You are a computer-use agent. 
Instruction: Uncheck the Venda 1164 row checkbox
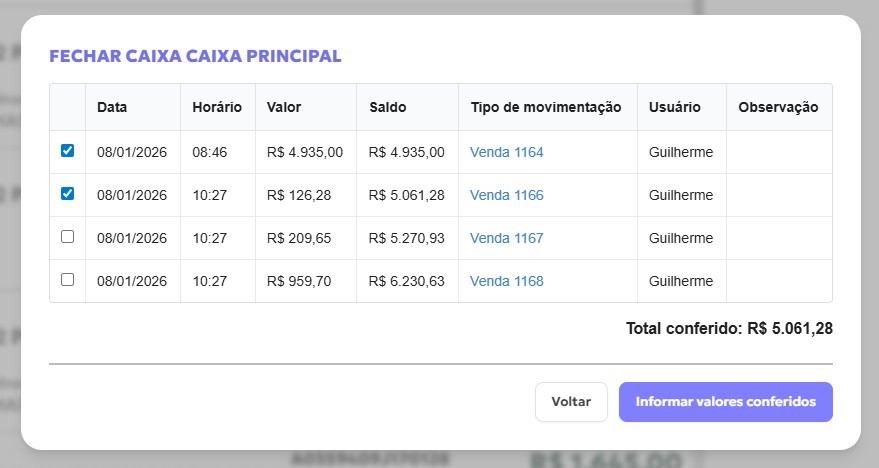[67, 151]
